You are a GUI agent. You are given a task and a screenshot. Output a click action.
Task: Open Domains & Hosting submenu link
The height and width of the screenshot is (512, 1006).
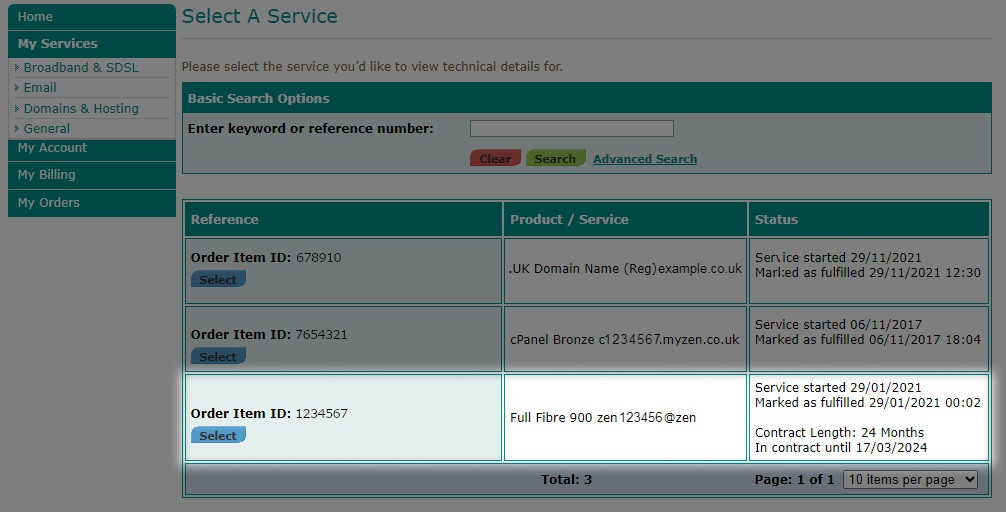81,108
